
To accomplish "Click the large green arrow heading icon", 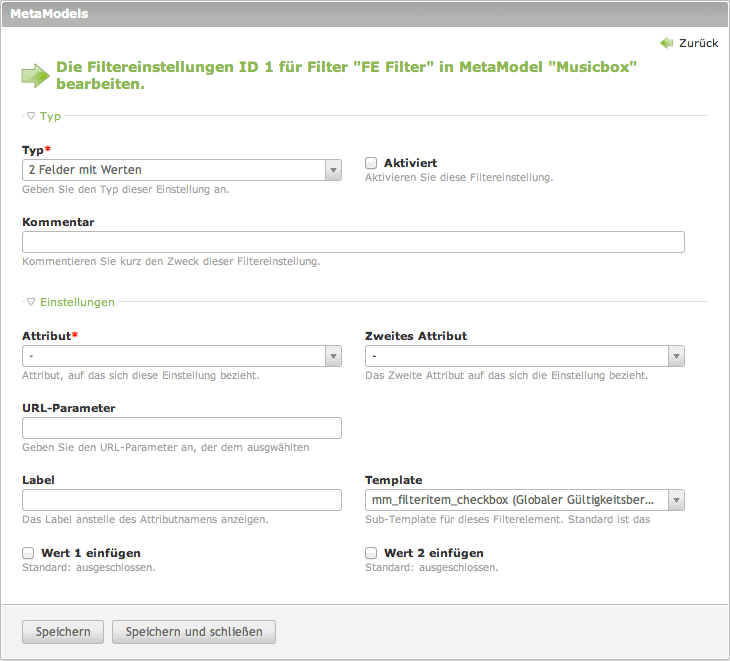I will (x=35, y=75).
